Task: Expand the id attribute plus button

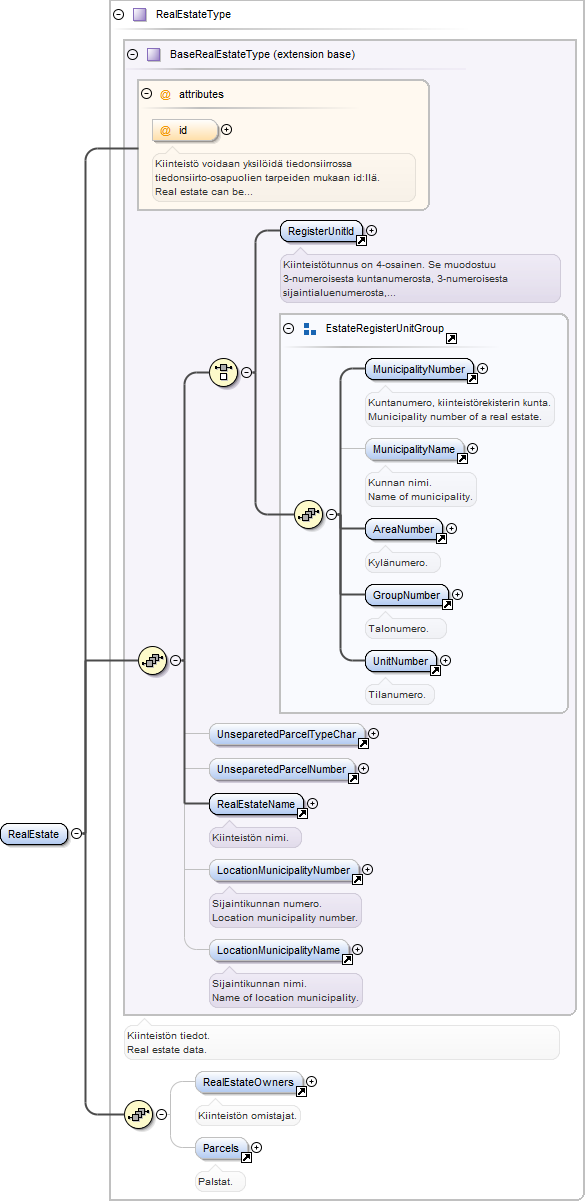Action: click(x=226, y=129)
